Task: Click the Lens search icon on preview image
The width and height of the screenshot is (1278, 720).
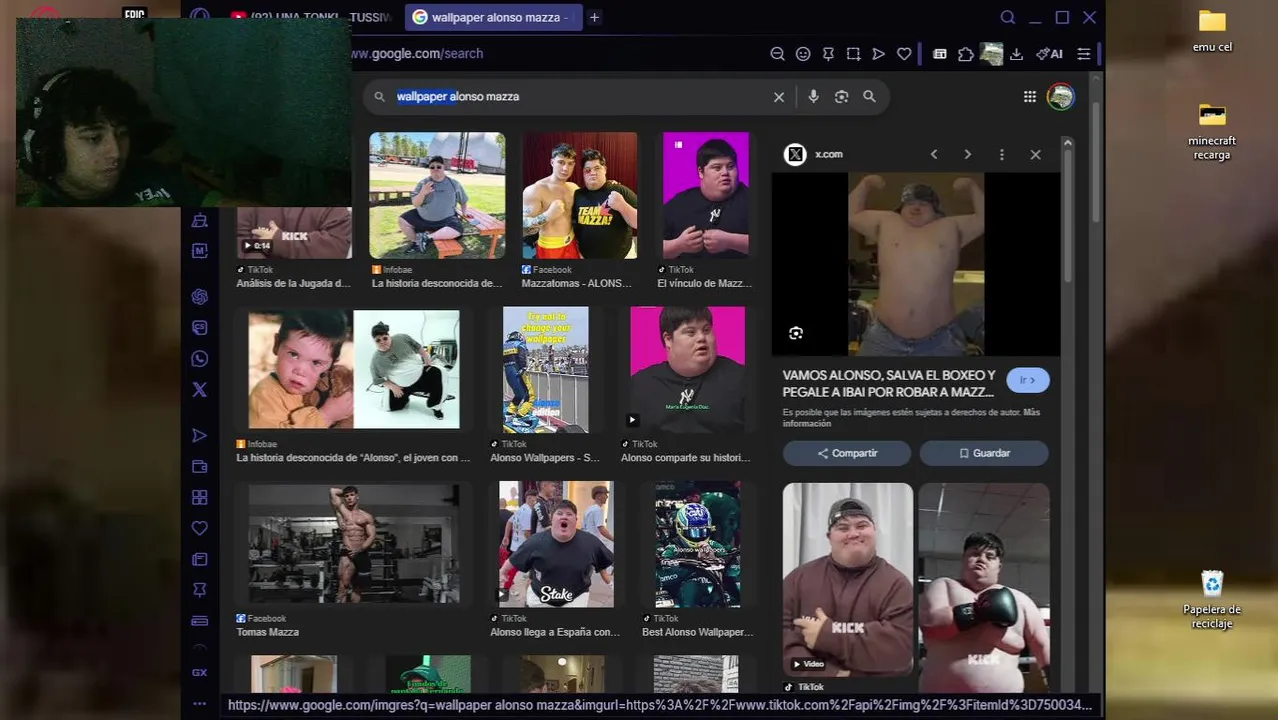Action: point(796,334)
